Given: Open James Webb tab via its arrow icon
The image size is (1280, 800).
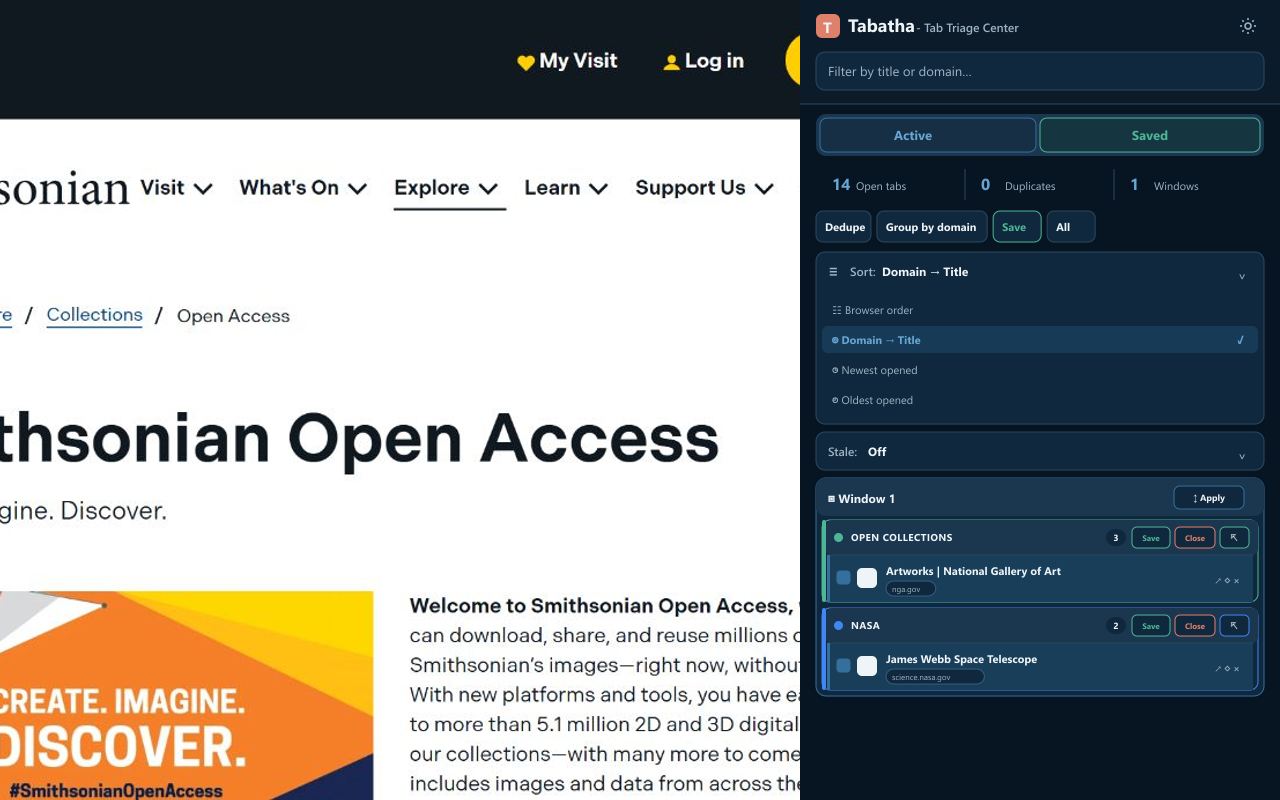Looking at the screenshot, I should (1218, 669).
